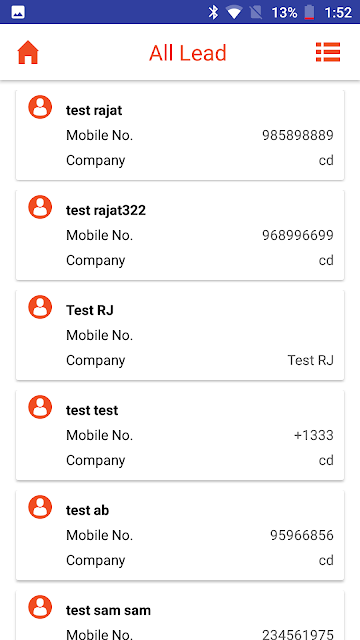Select the test test lead name
Image resolution: width=360 pixels, height=640 pixels.
(92, 410)
